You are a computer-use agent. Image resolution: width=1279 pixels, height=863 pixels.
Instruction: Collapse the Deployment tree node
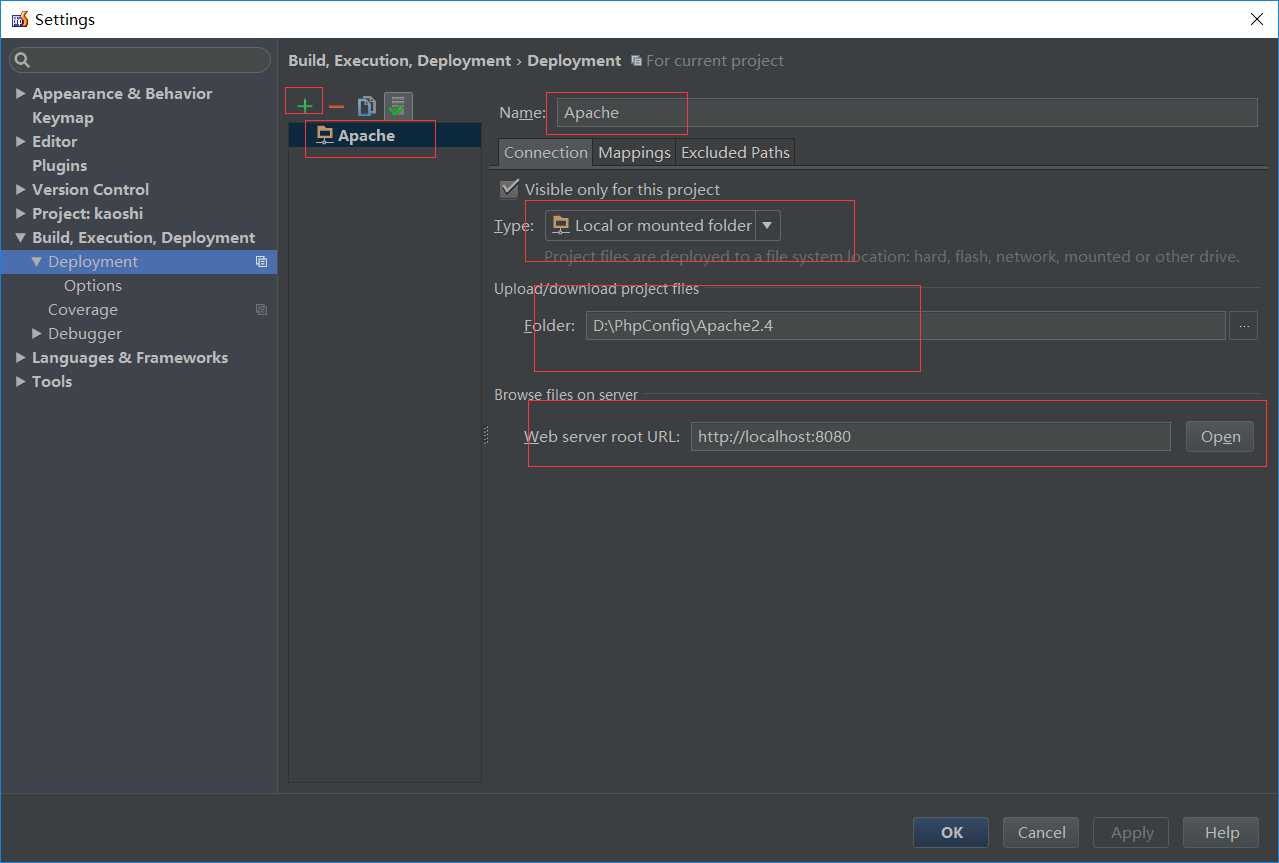[x=37, y=261]
